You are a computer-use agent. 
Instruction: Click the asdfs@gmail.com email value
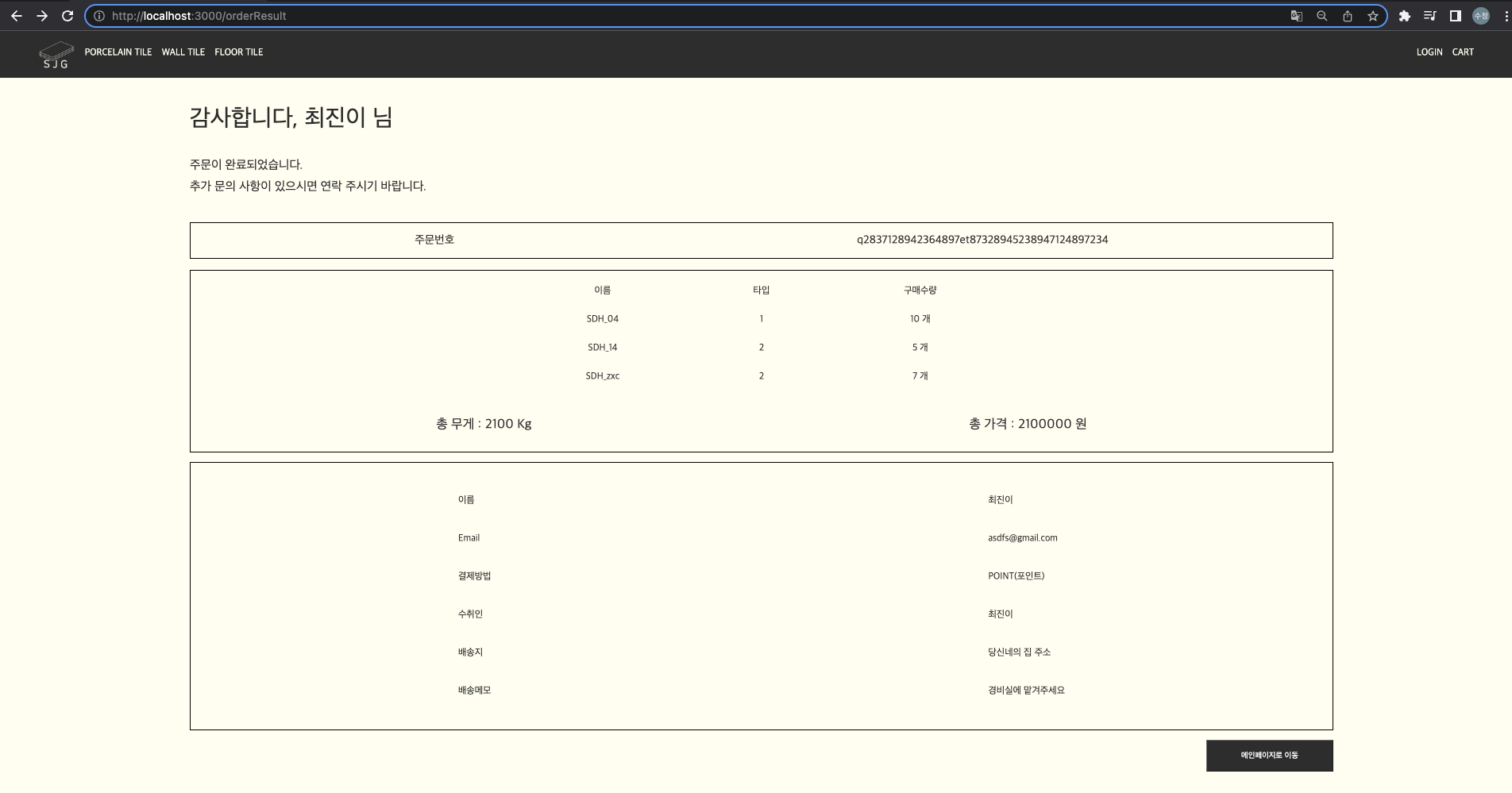(x=1023, y=538)
